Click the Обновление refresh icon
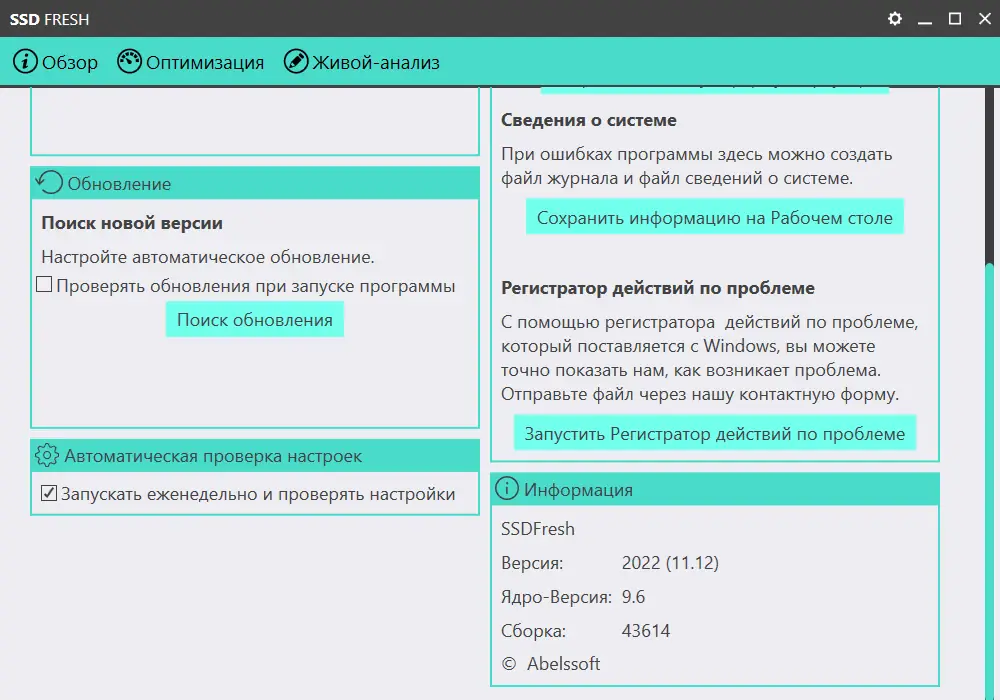Image resolution: width=1000 pixels, height=700 pixels. coord(49,182)
